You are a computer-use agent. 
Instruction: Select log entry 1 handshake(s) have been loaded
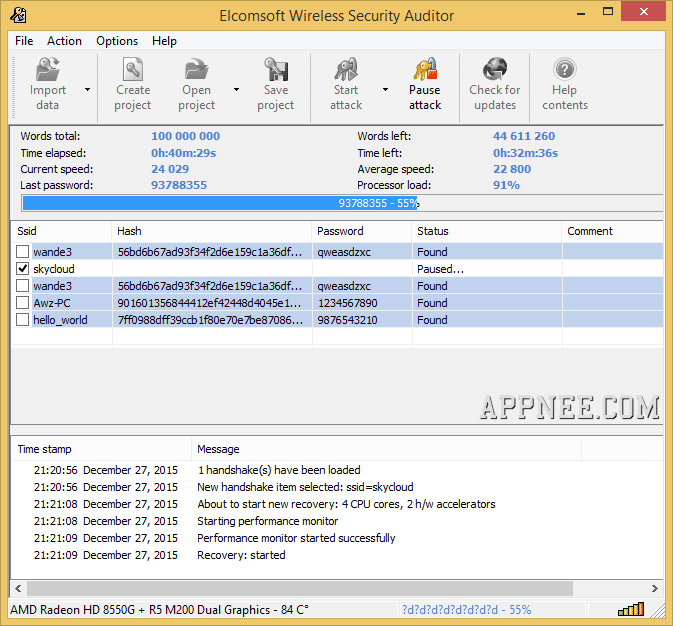pos(279,470)
